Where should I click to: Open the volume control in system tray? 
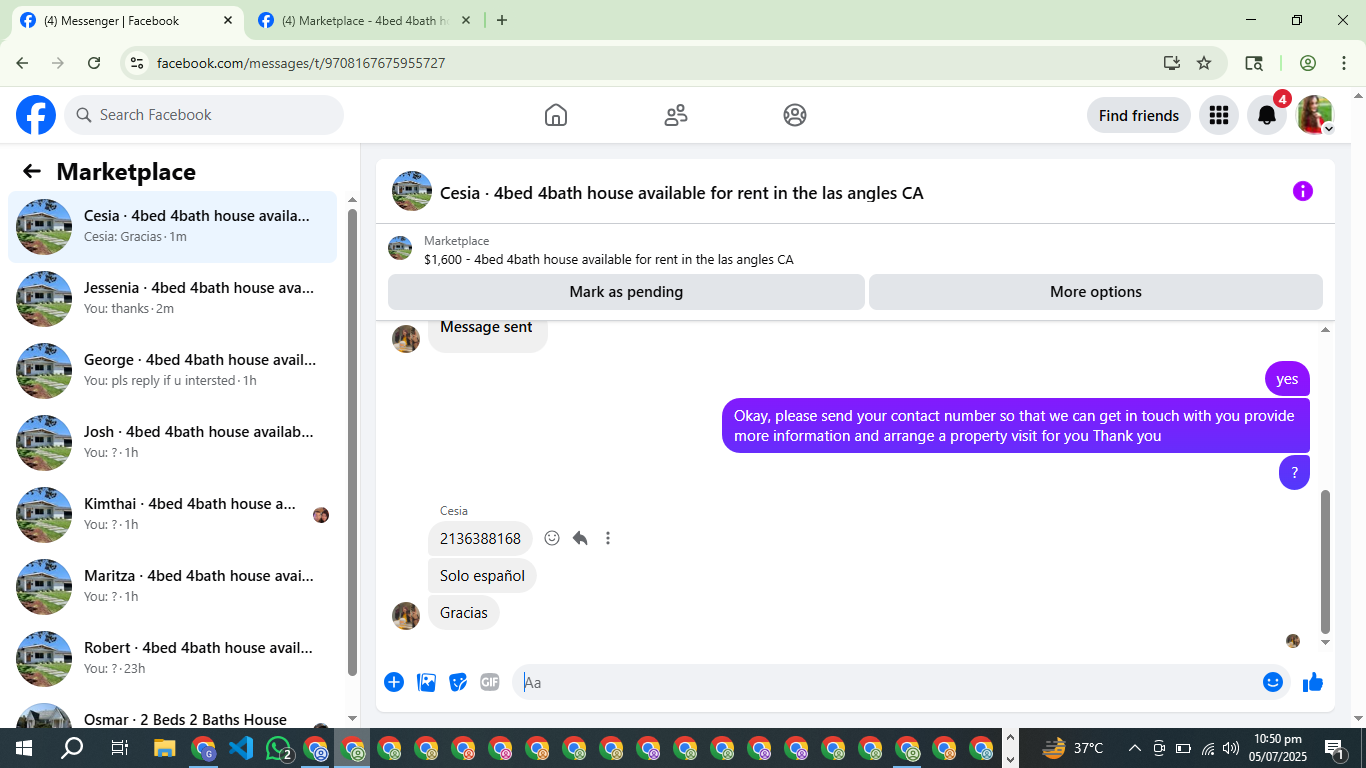(1231, 748)
